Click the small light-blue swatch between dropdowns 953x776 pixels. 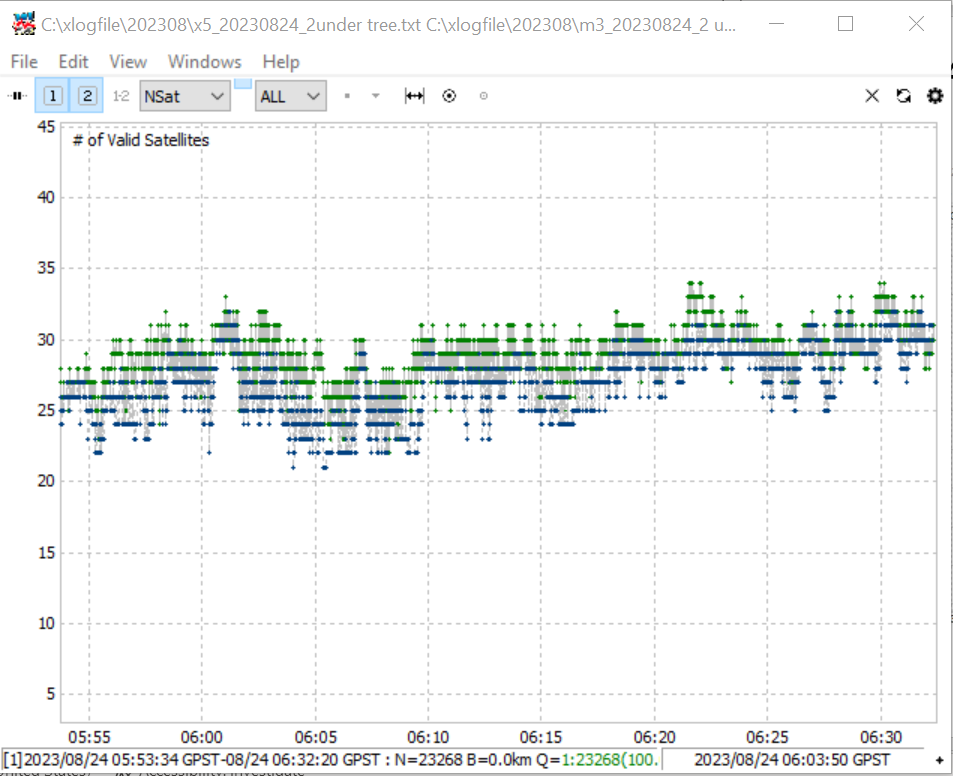[243, 84]
